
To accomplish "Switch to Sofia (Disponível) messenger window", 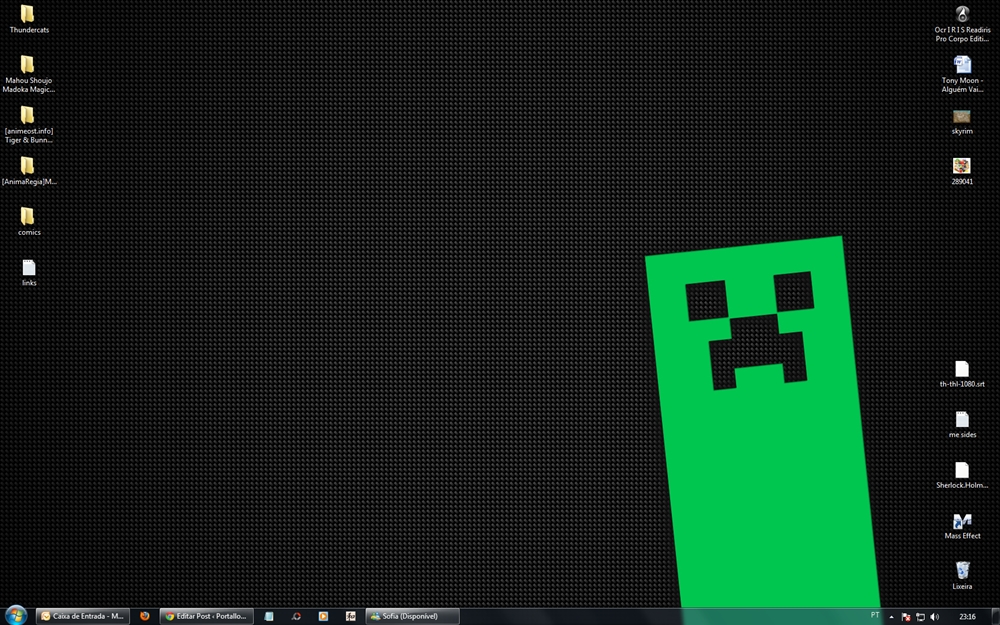I will (x=412, y=616).
